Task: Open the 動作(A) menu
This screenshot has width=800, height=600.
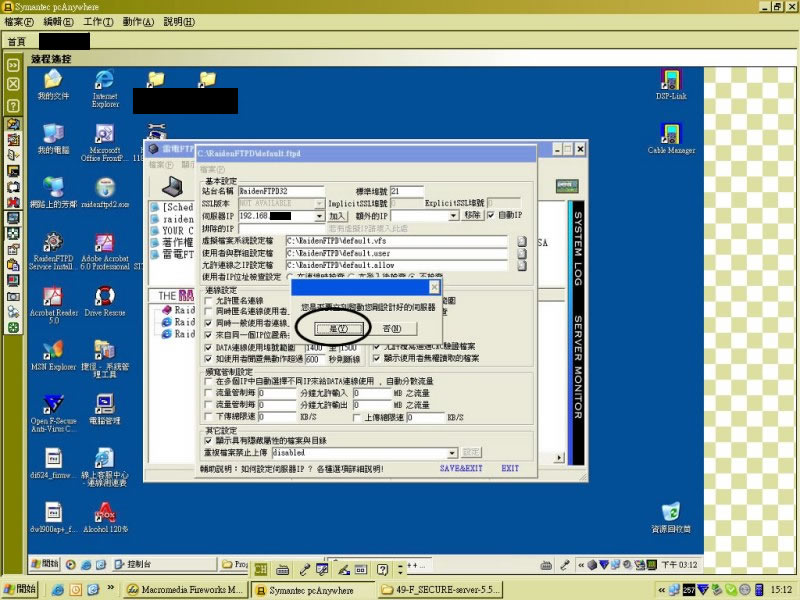Action: (x=138, y=22)
